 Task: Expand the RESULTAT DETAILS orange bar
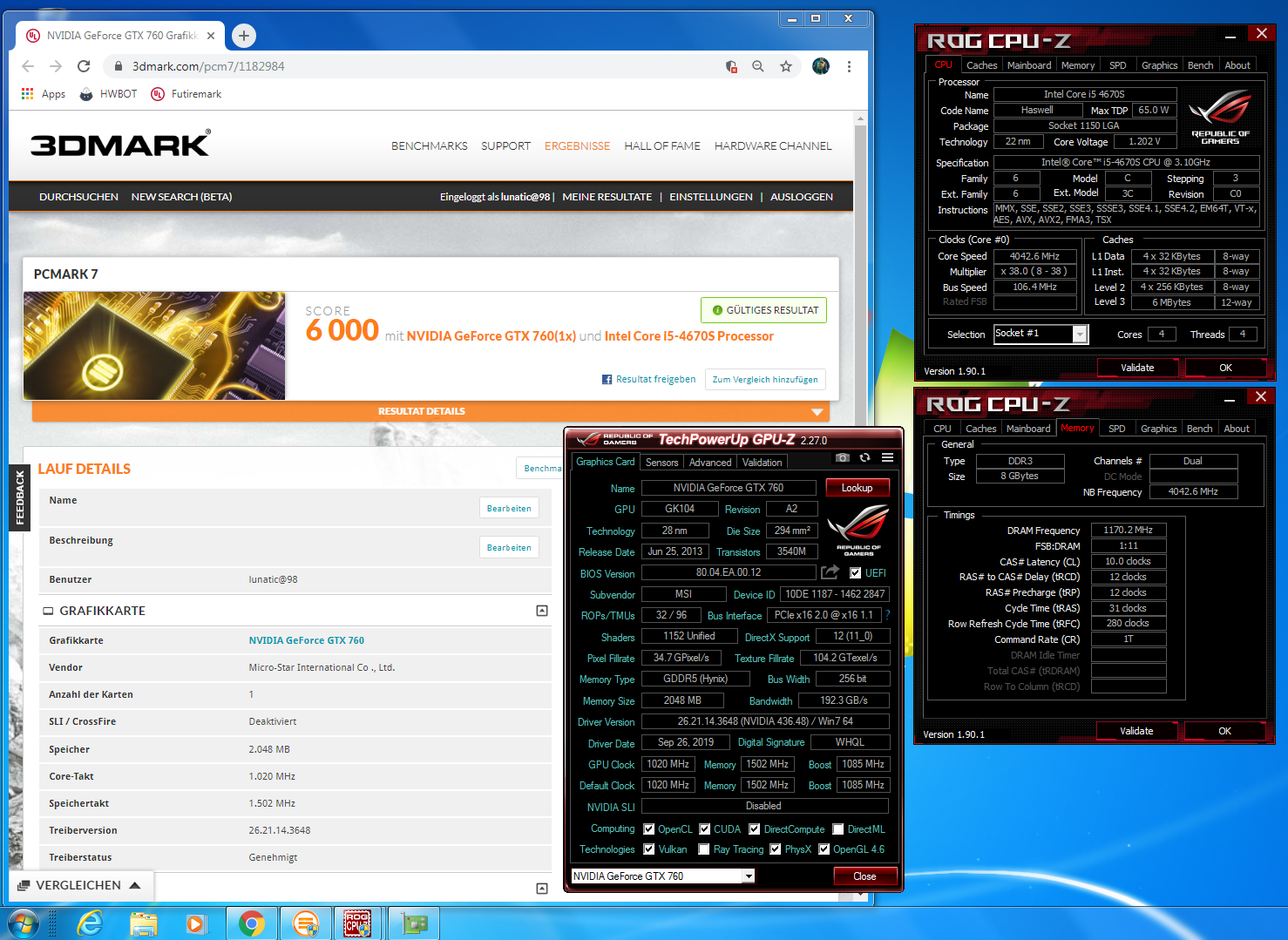[x=430, y=411]
